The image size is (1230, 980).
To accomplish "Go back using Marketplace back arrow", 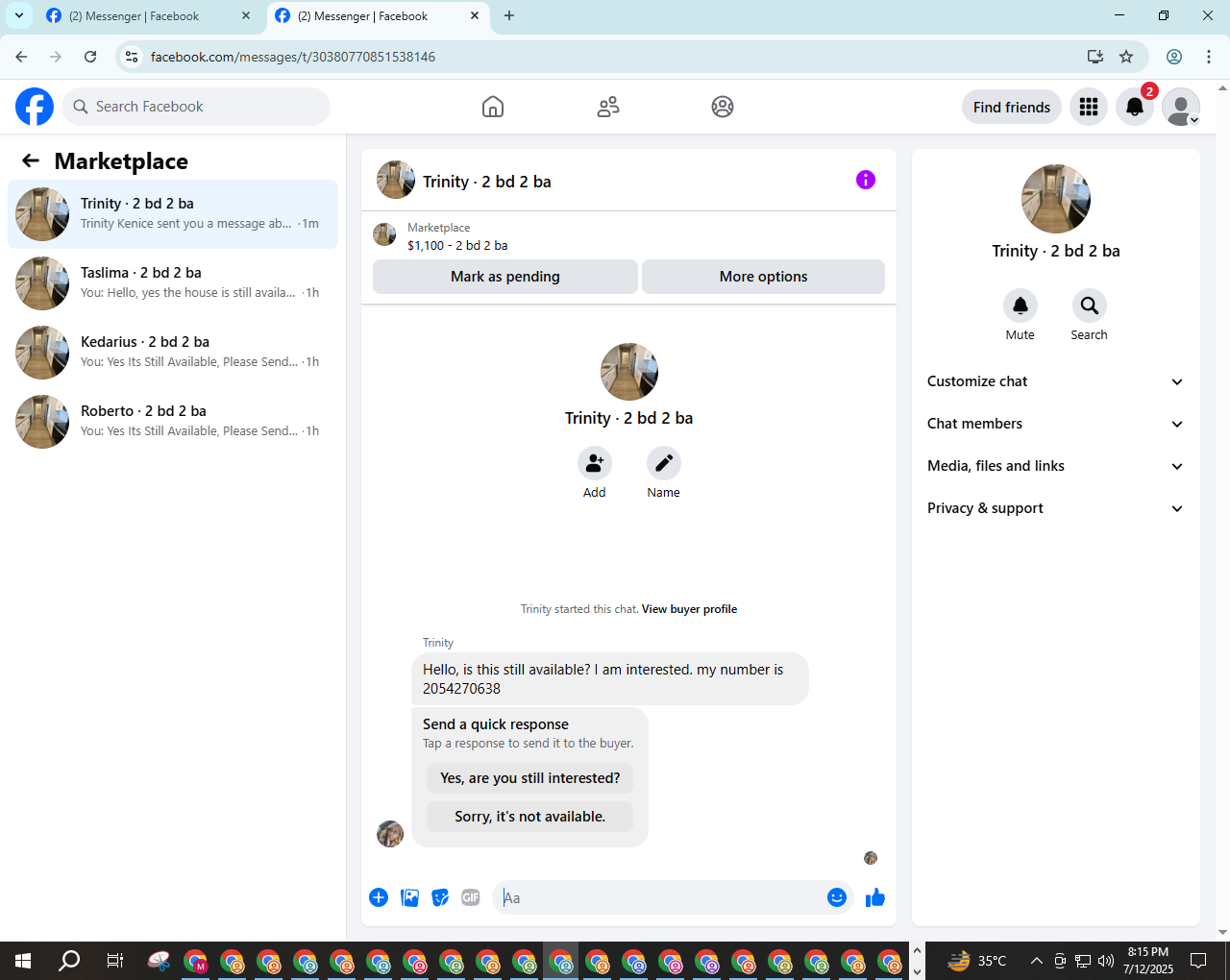I will 31,161.
